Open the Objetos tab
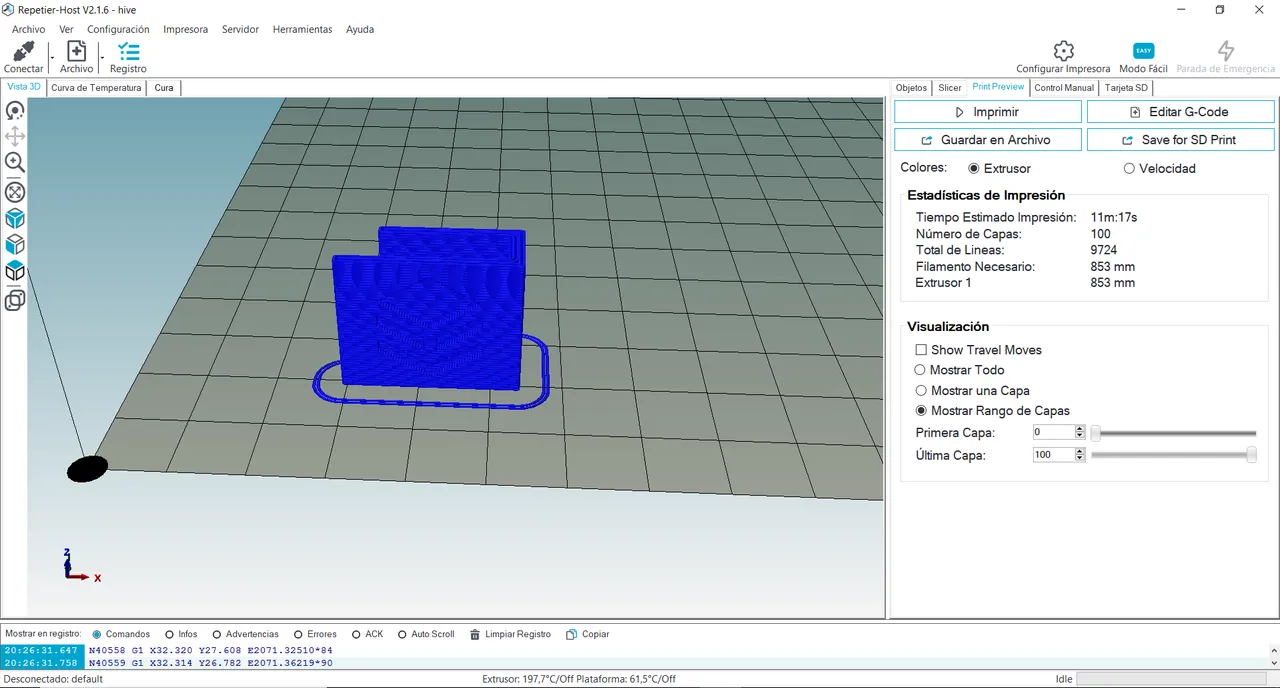The image size is (1280, 688). pos(911,88)
